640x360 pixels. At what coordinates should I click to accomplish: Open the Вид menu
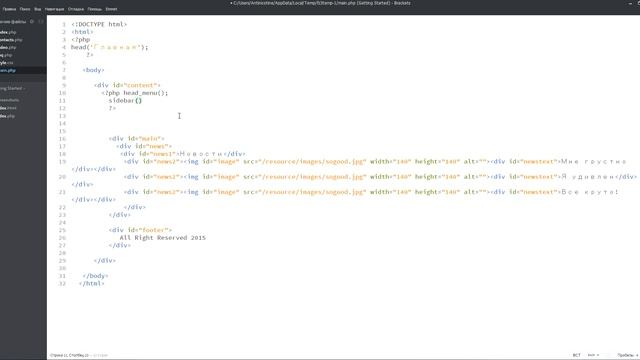[38, 9]
